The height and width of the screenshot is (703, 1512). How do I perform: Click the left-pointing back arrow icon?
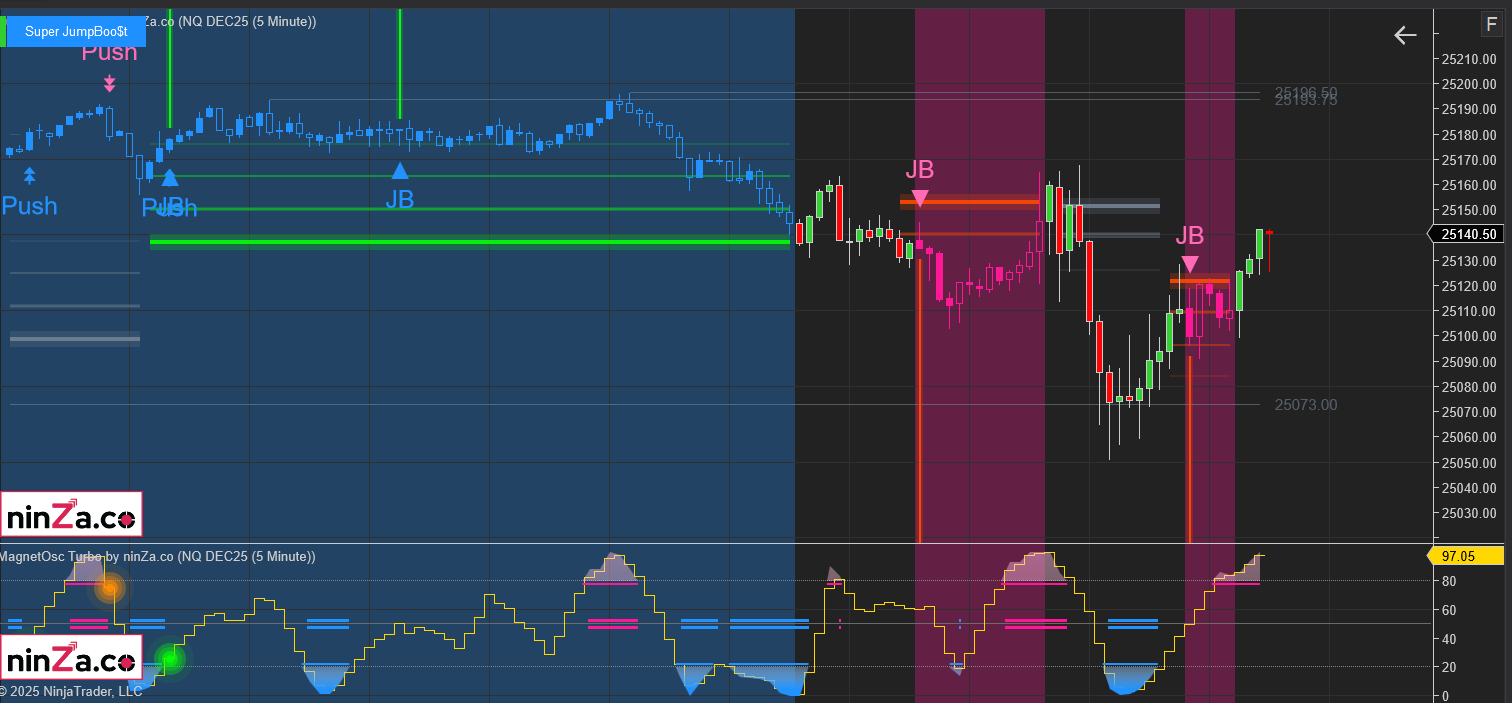coord(1405,36)
